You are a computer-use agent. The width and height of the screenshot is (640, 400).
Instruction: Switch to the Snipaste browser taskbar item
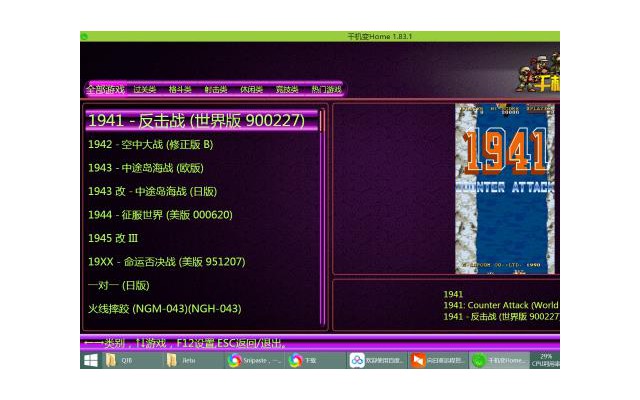[254, 360]
